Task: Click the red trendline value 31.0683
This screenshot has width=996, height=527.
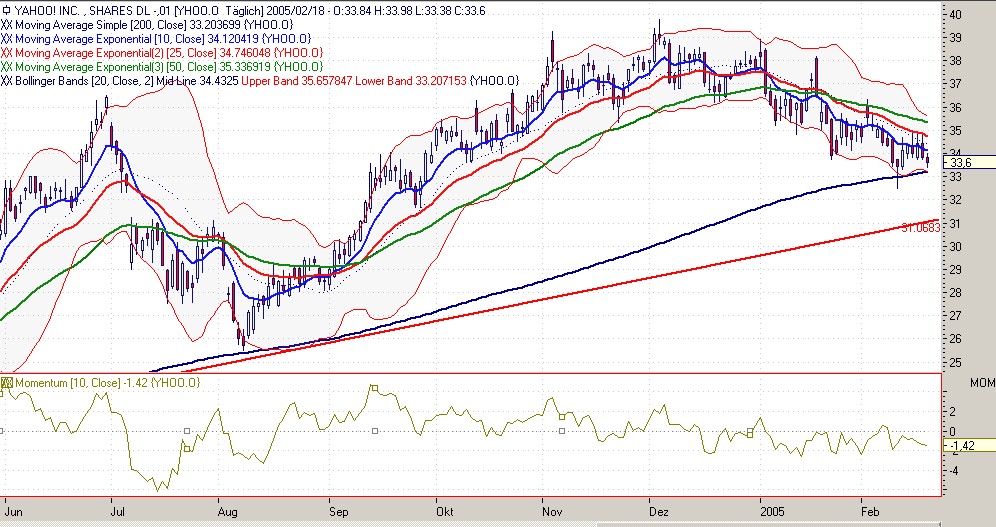Action: [x=921, y=227]
